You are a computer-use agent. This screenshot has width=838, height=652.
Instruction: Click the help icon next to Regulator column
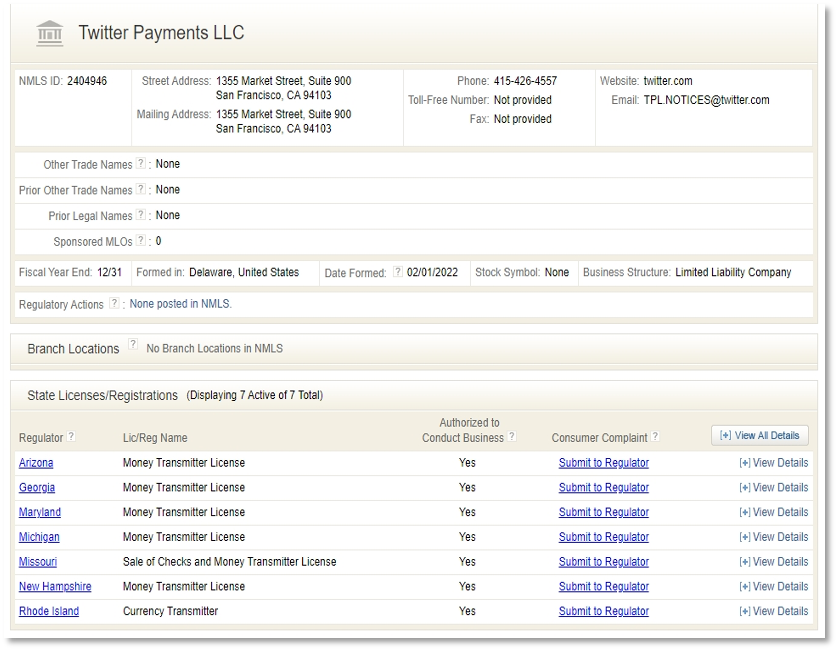pos(71,437)
